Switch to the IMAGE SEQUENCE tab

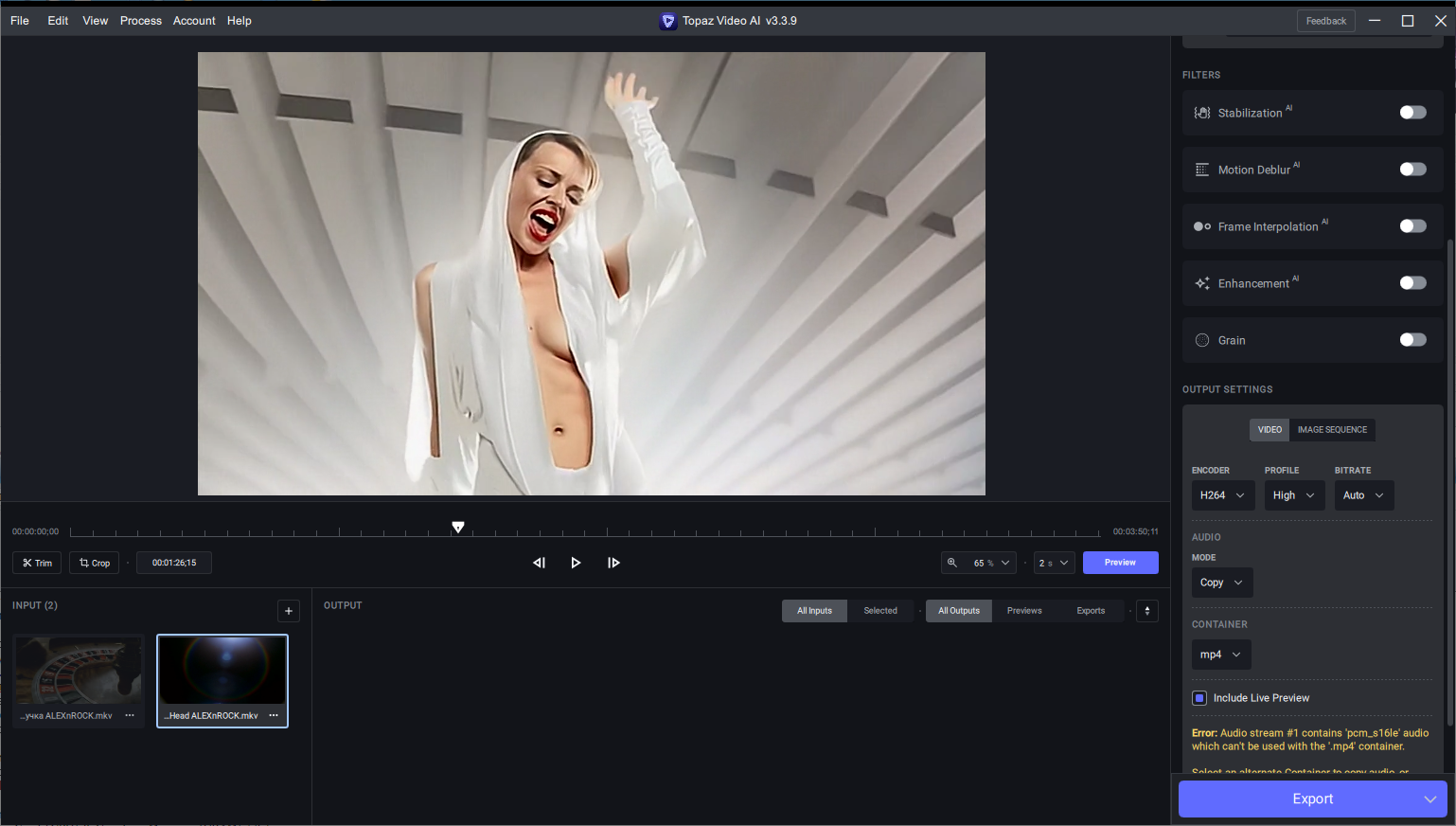1332,430
